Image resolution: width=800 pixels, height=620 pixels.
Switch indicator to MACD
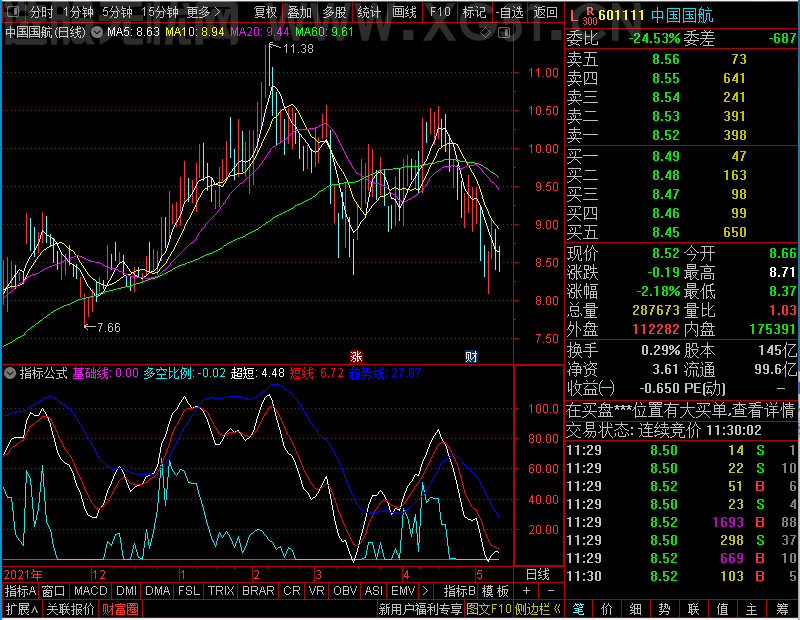(x=90, y=591)
